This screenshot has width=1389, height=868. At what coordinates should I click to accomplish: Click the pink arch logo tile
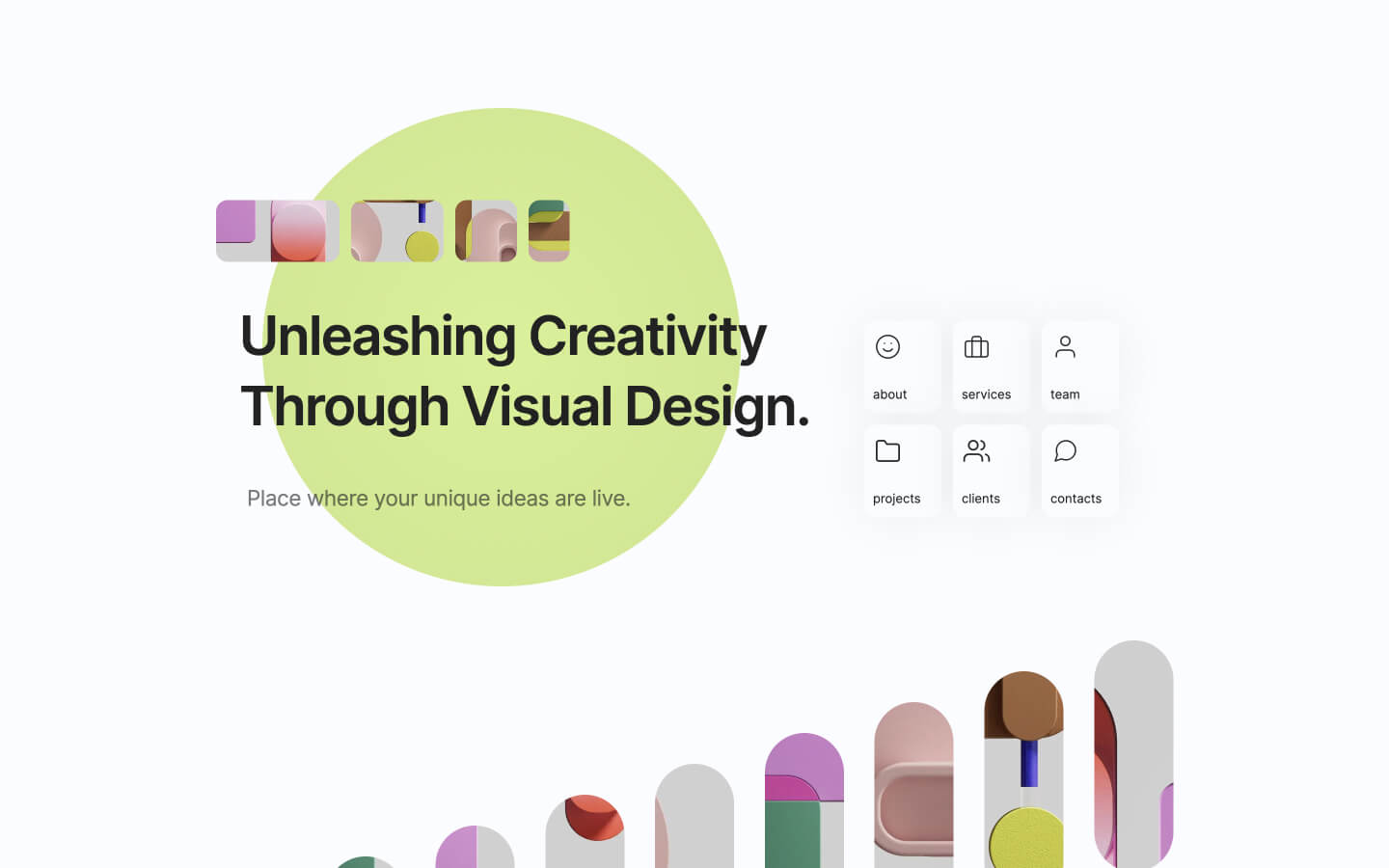point(485,231)
